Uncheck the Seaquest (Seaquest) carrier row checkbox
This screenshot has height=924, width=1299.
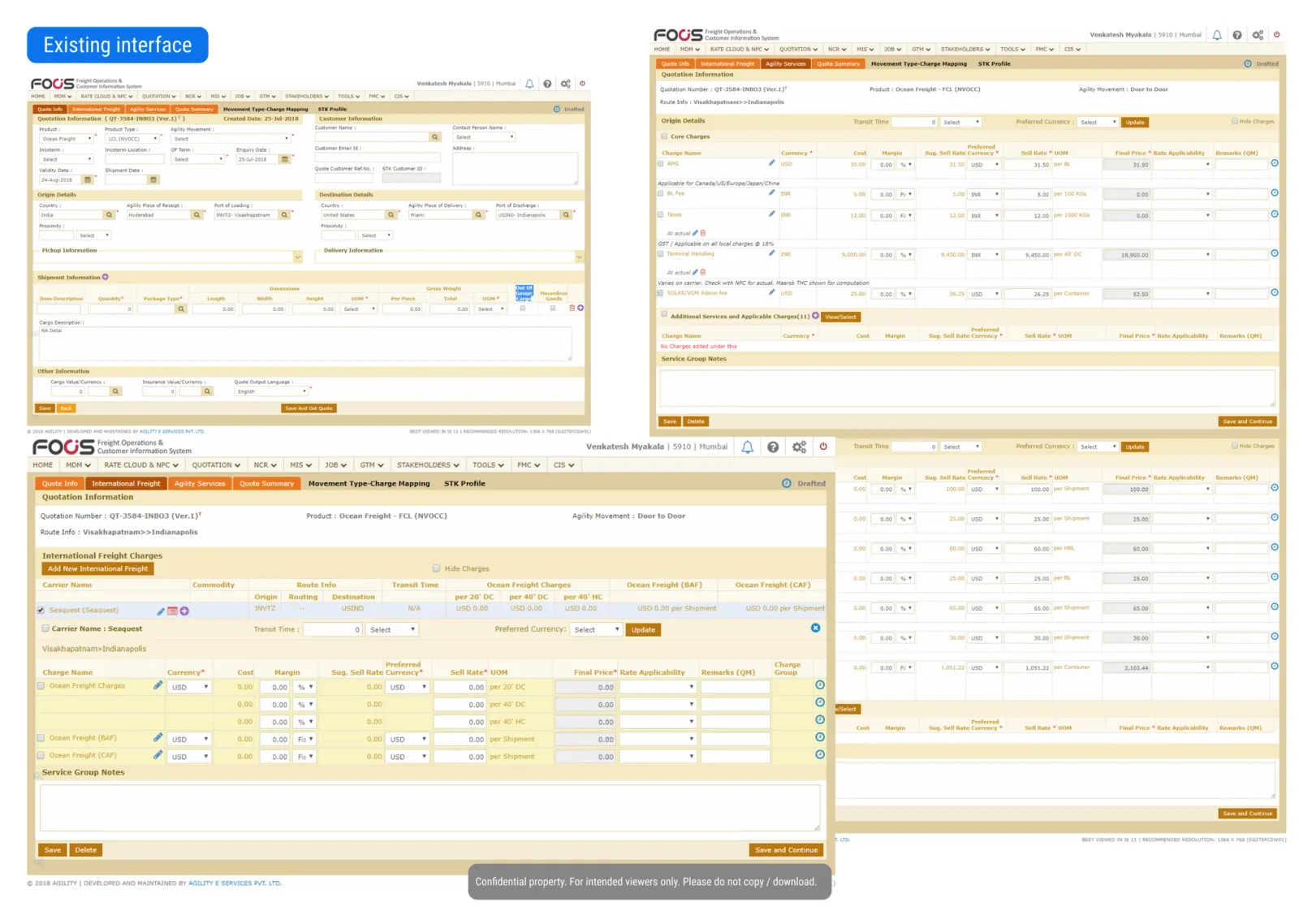tap(41, 610)
